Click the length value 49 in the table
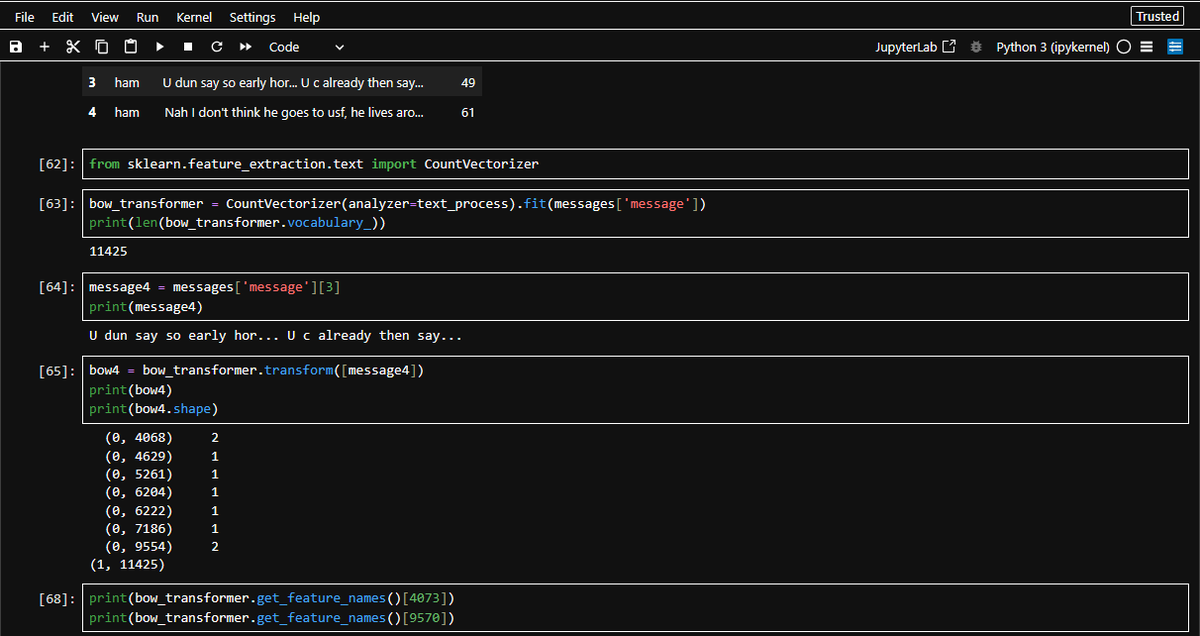Screen dimensions: 1200x636 (x=468, y=83)
